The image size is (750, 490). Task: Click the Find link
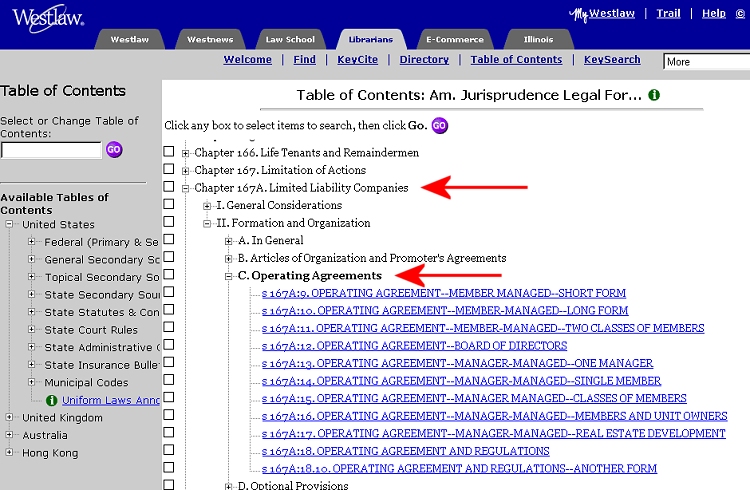[x=305, y=59]
